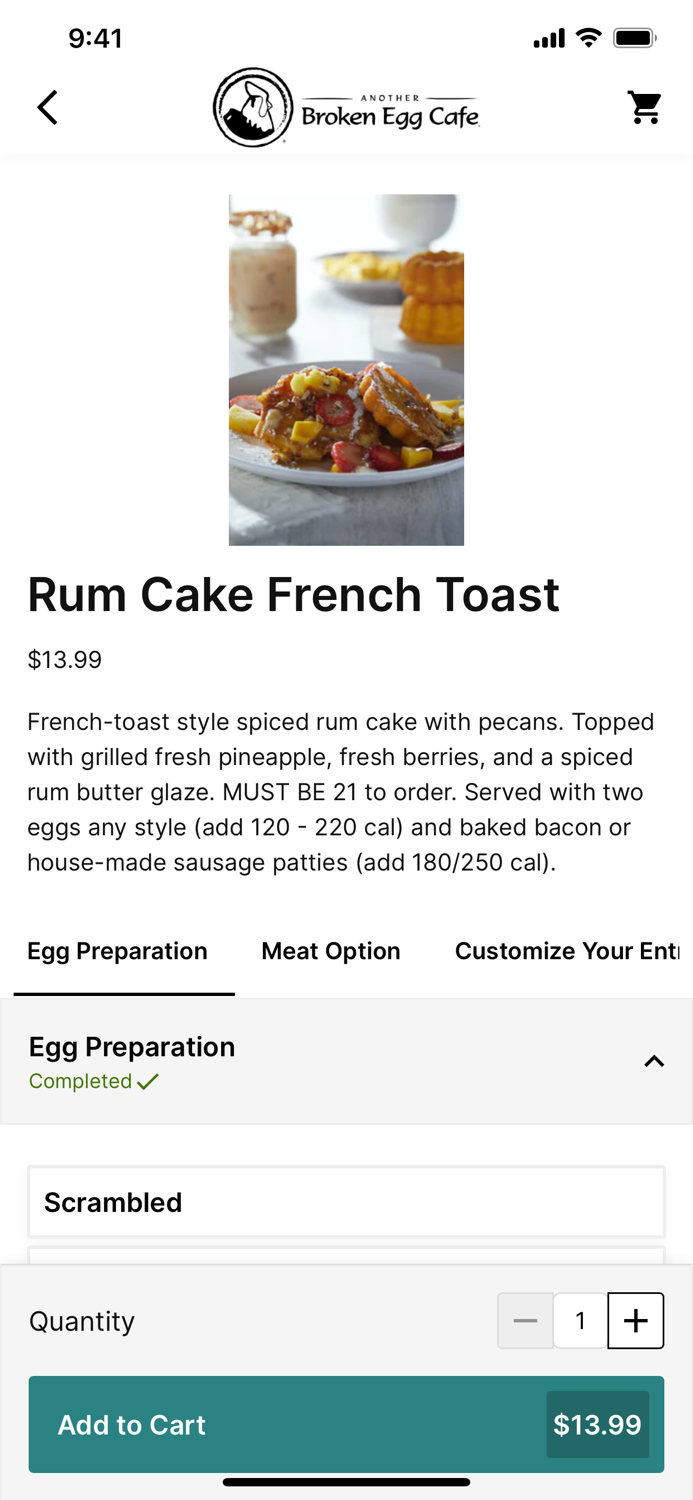Tap the Completed status label
The image size is (693, 1500).
pyautogui.click(x=81, y=1081)
